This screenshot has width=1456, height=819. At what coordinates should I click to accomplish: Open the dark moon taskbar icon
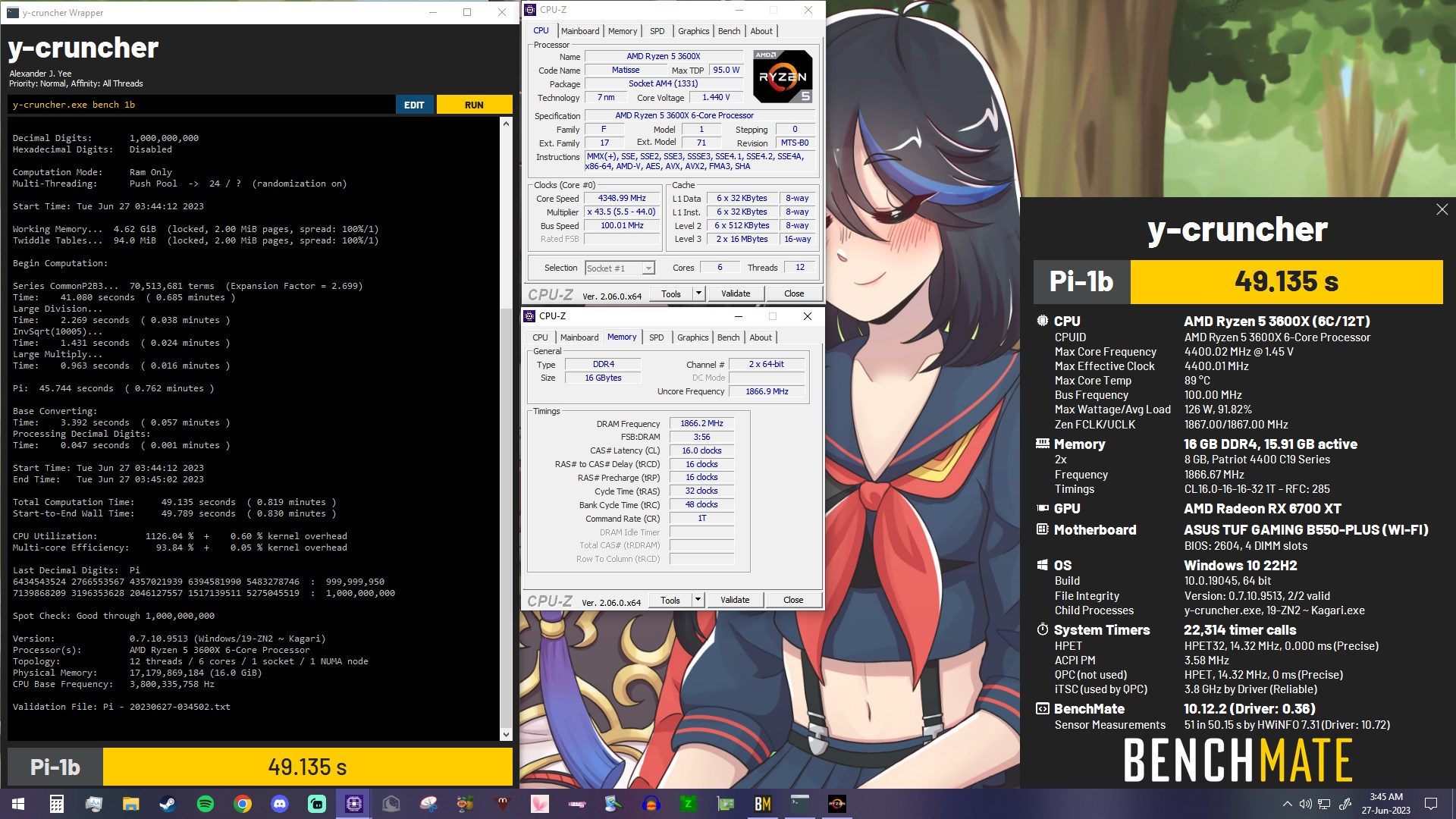tap(391, 804)
